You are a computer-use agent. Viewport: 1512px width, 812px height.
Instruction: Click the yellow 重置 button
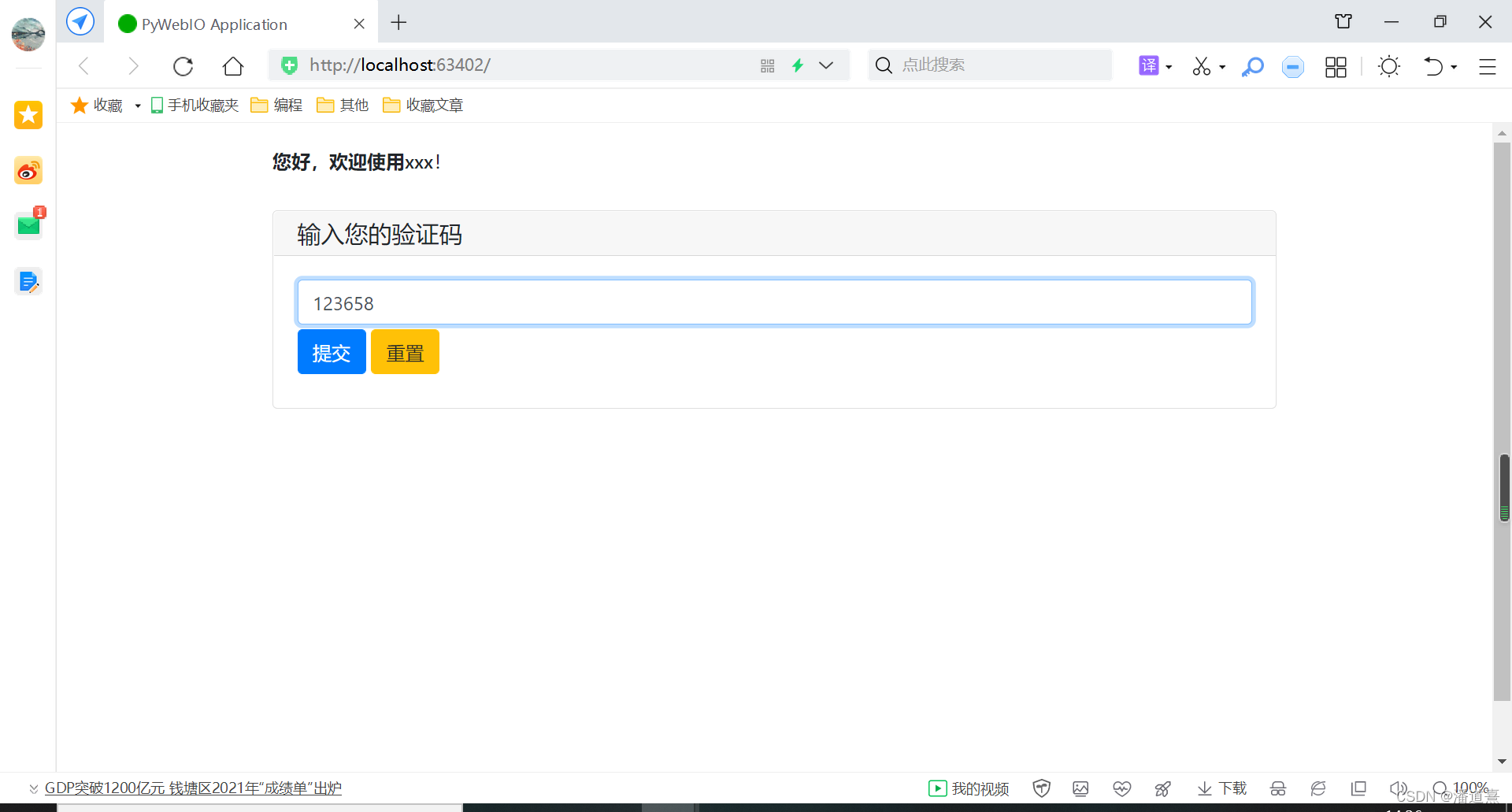pos(405,352)
